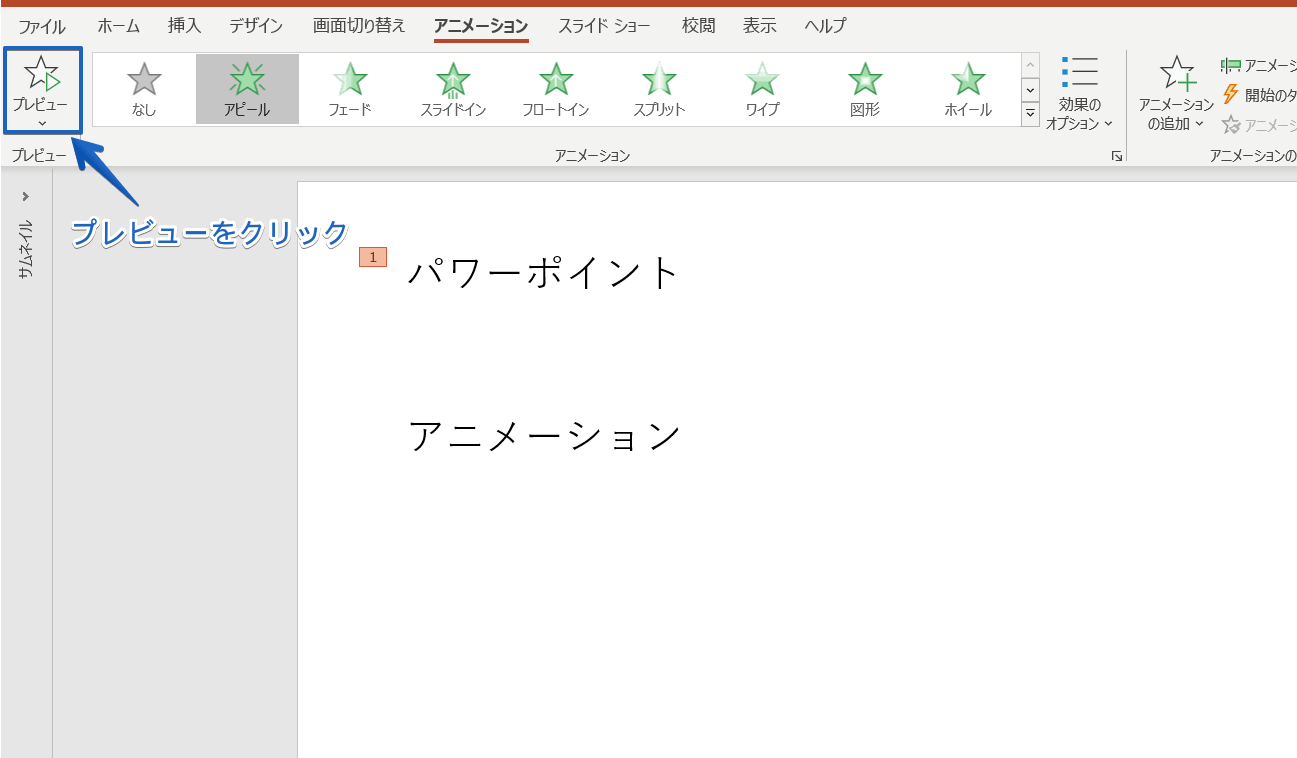Switch to the スライド ショー tab
The width and height of the screenshot is (1297, 758).
(x=604, y=26)
